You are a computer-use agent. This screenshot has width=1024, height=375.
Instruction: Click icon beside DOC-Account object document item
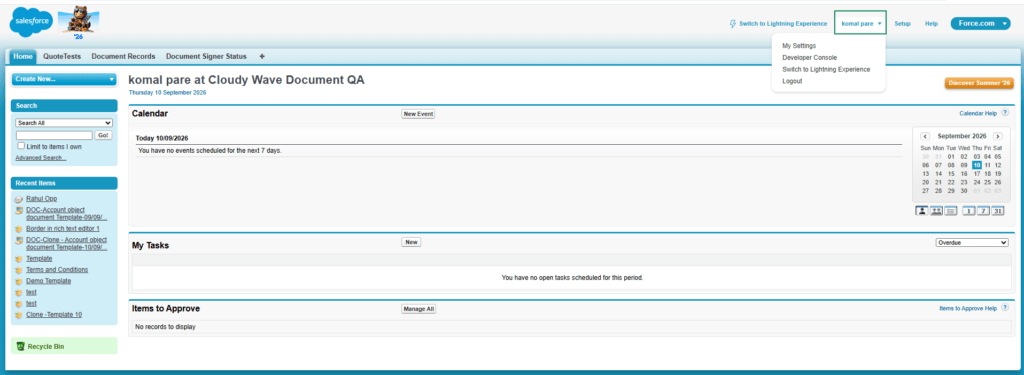pos(18,210)
